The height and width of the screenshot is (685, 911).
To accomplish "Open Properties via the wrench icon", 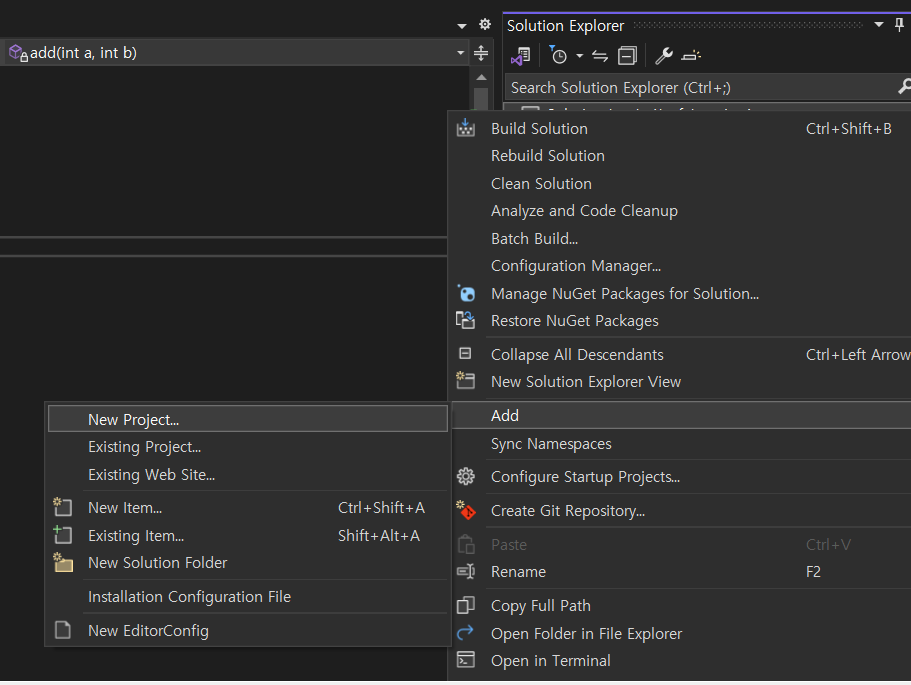I will [663, 56].
